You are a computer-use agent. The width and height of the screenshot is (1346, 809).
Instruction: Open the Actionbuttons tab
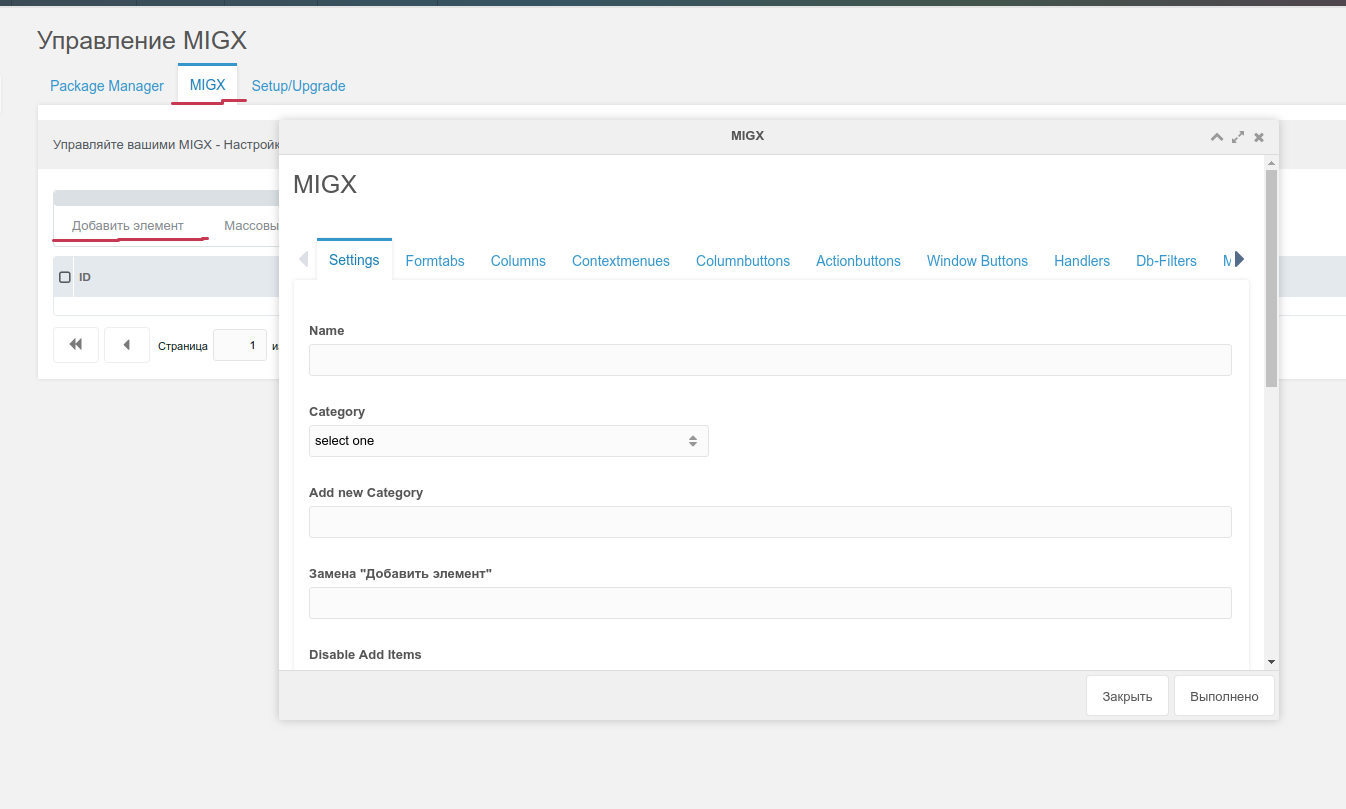click(858, 261)
